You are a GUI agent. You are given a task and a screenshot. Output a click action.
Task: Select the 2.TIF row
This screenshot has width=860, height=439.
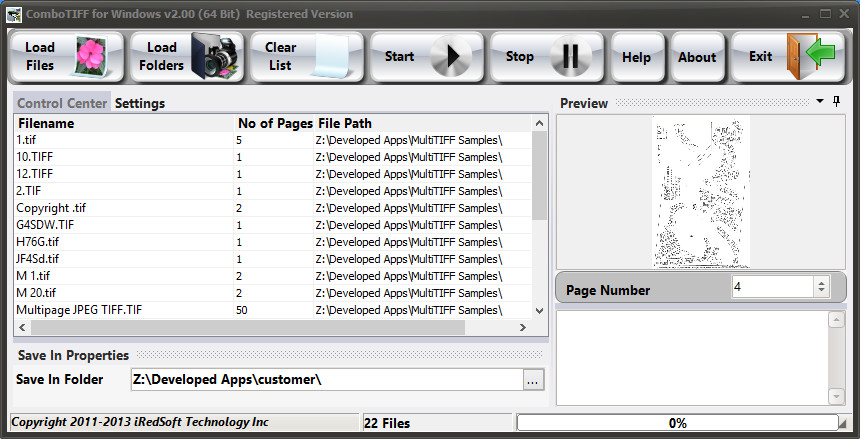(273, 192)
